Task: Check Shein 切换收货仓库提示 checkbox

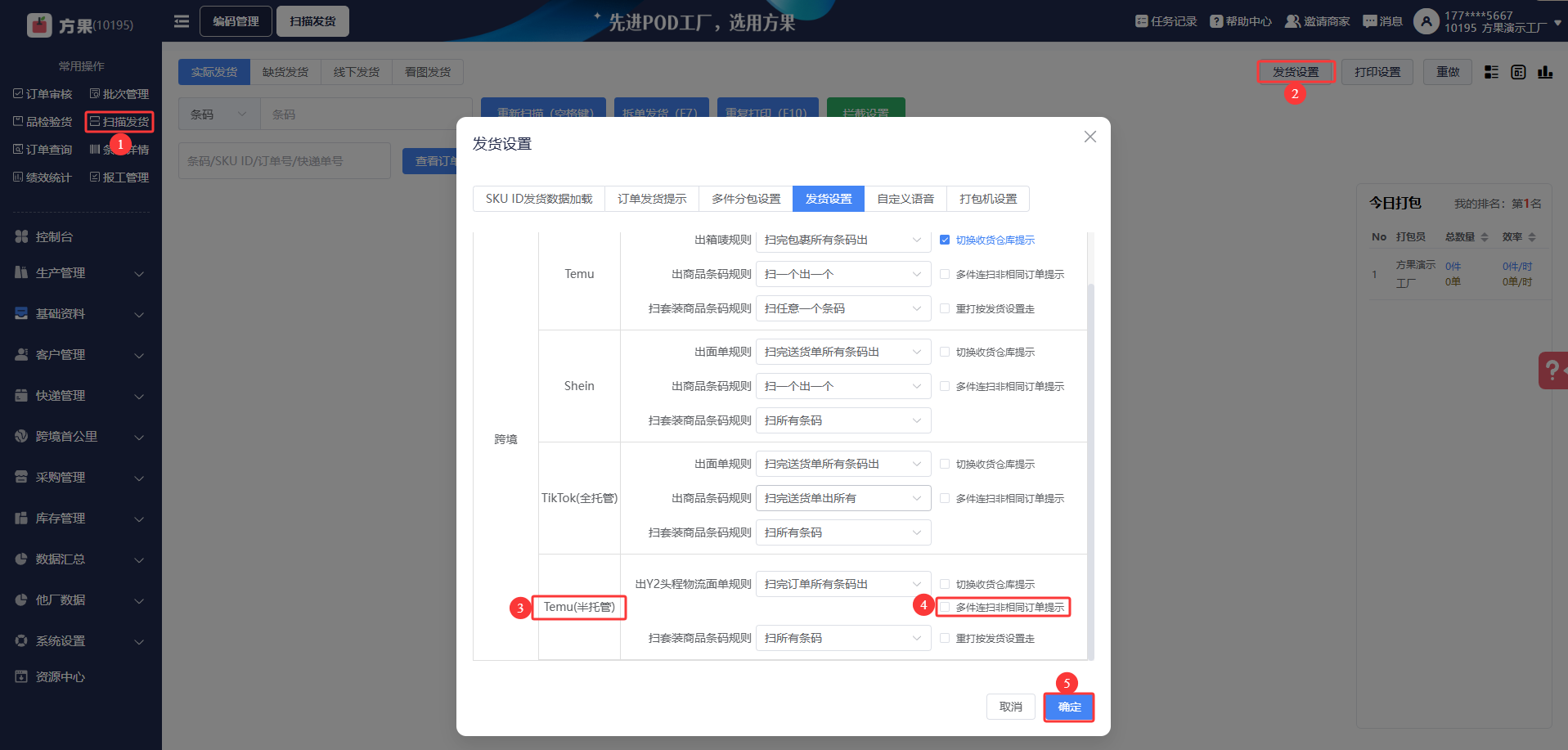Action: tap(945, 352)
